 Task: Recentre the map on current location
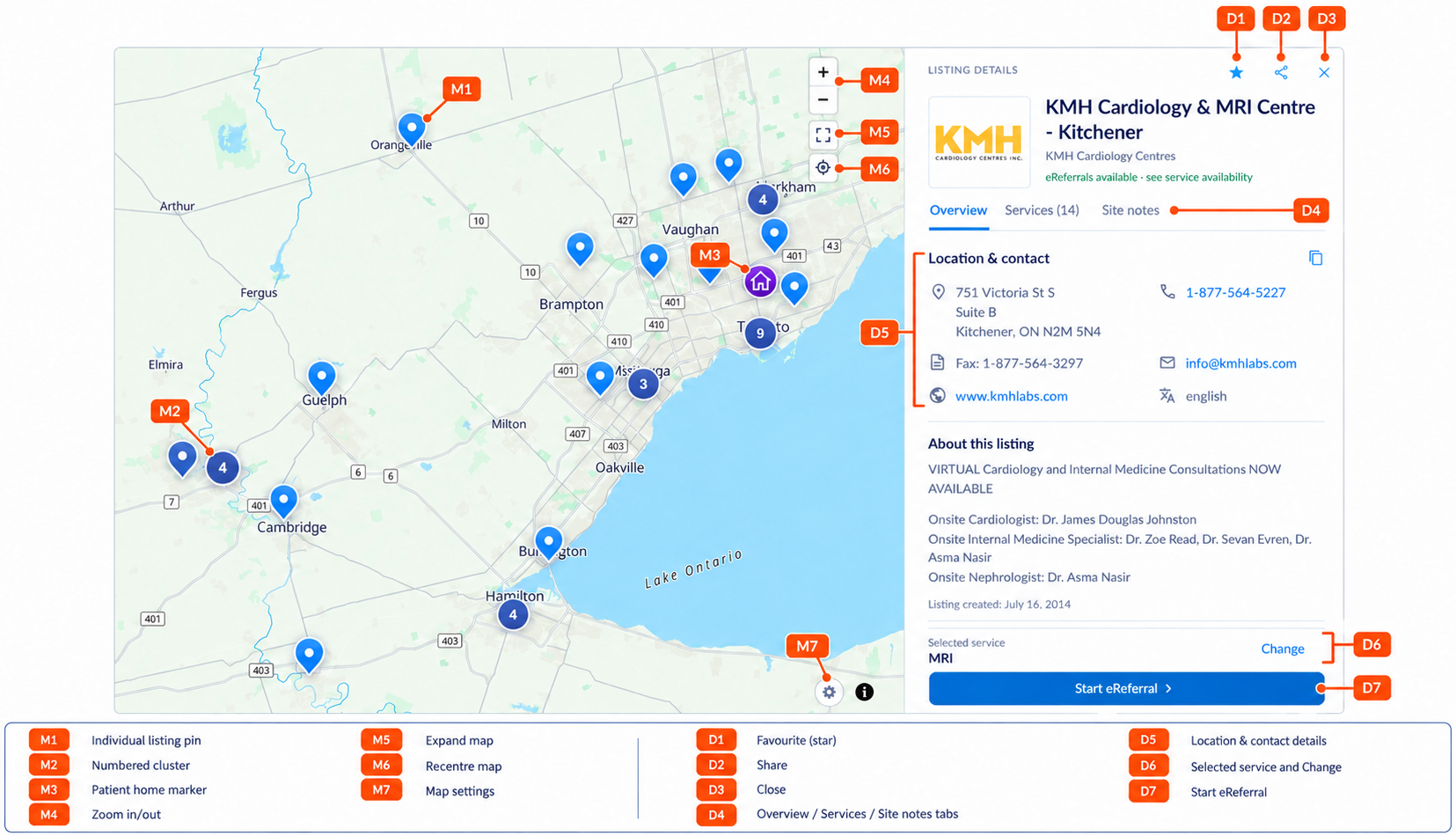(823, 167)
